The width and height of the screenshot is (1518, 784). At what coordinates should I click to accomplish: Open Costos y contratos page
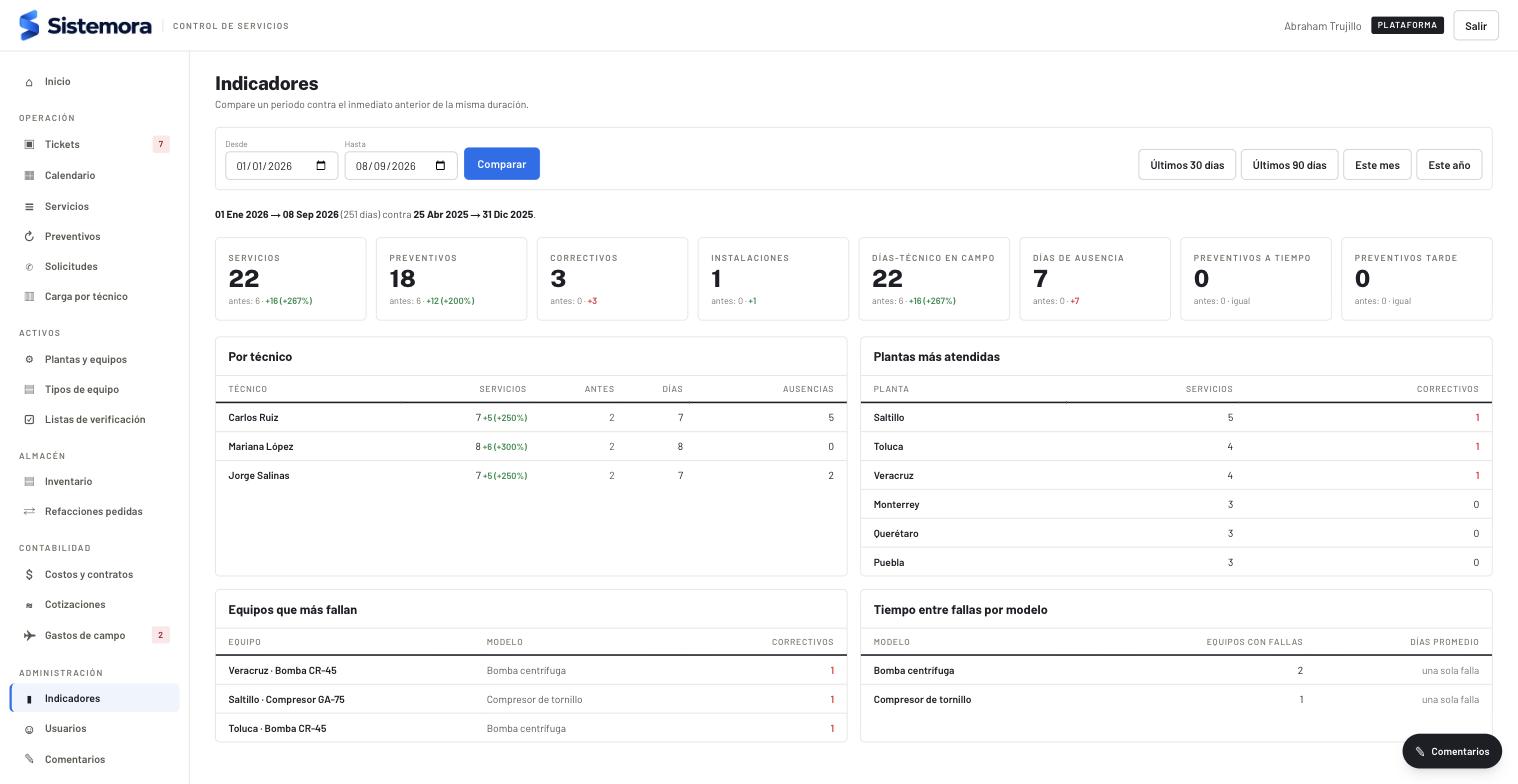(x=95, y=575)
